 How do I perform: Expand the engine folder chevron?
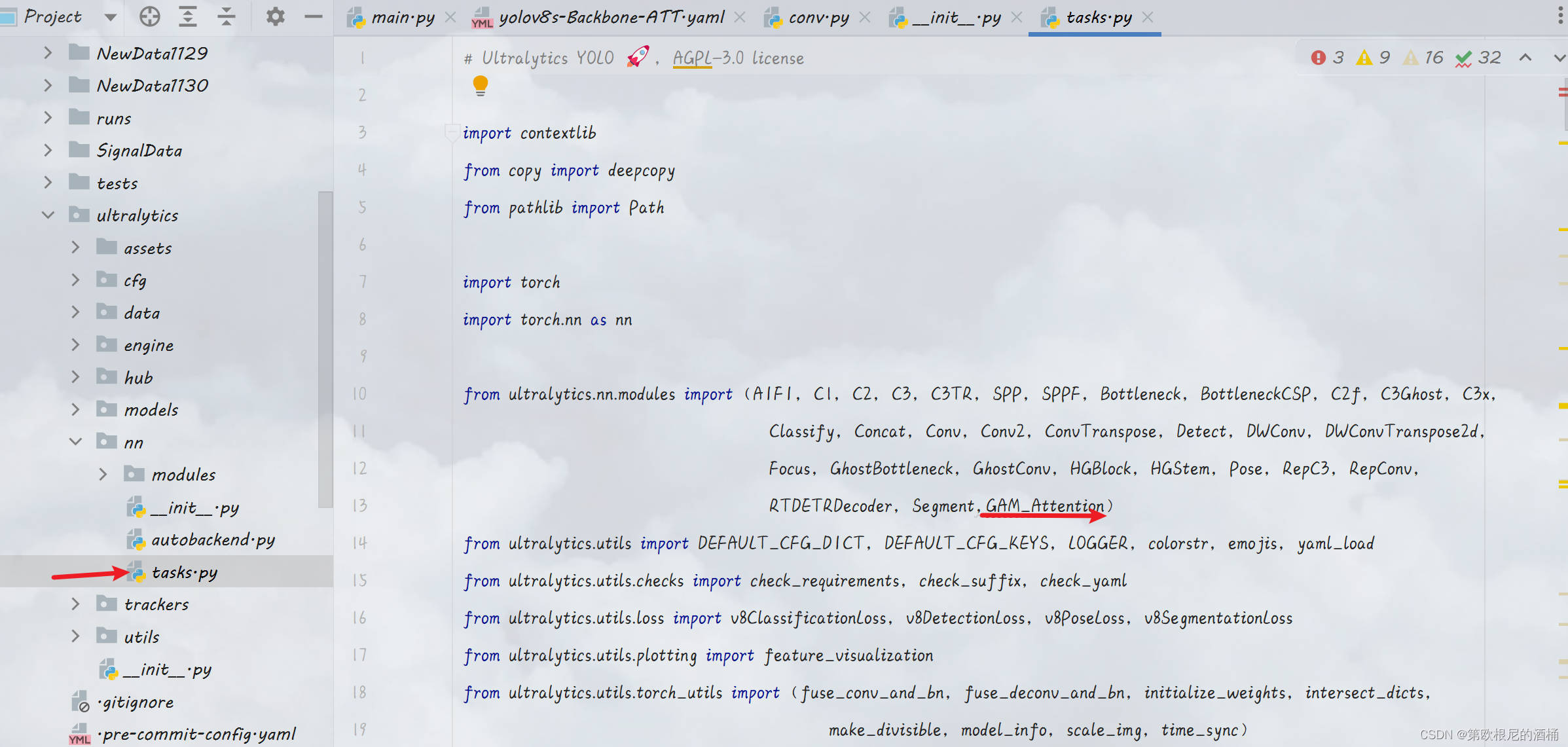pos(75,344)
